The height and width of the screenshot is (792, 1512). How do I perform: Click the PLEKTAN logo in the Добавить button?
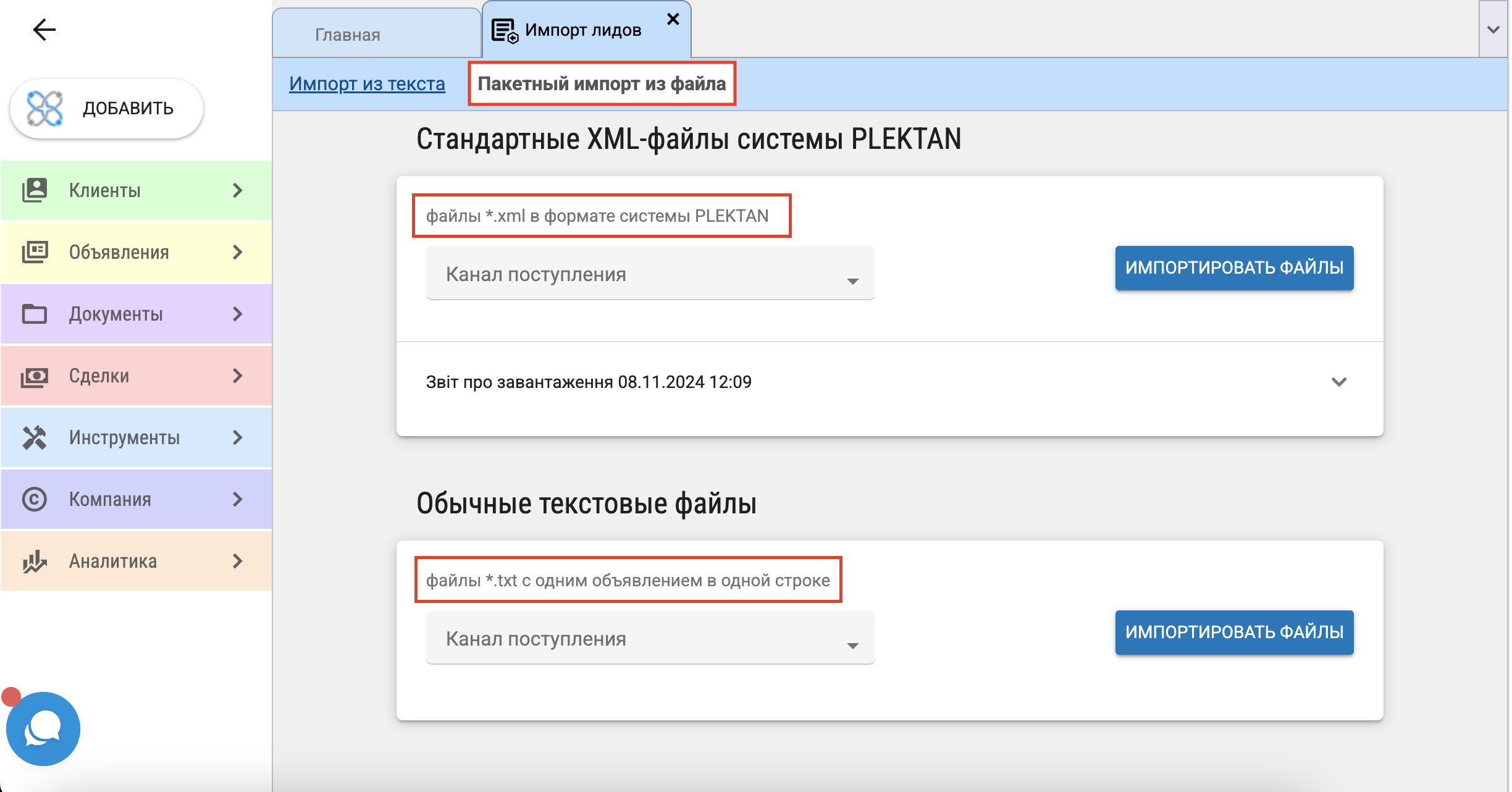tap(44, 109)
